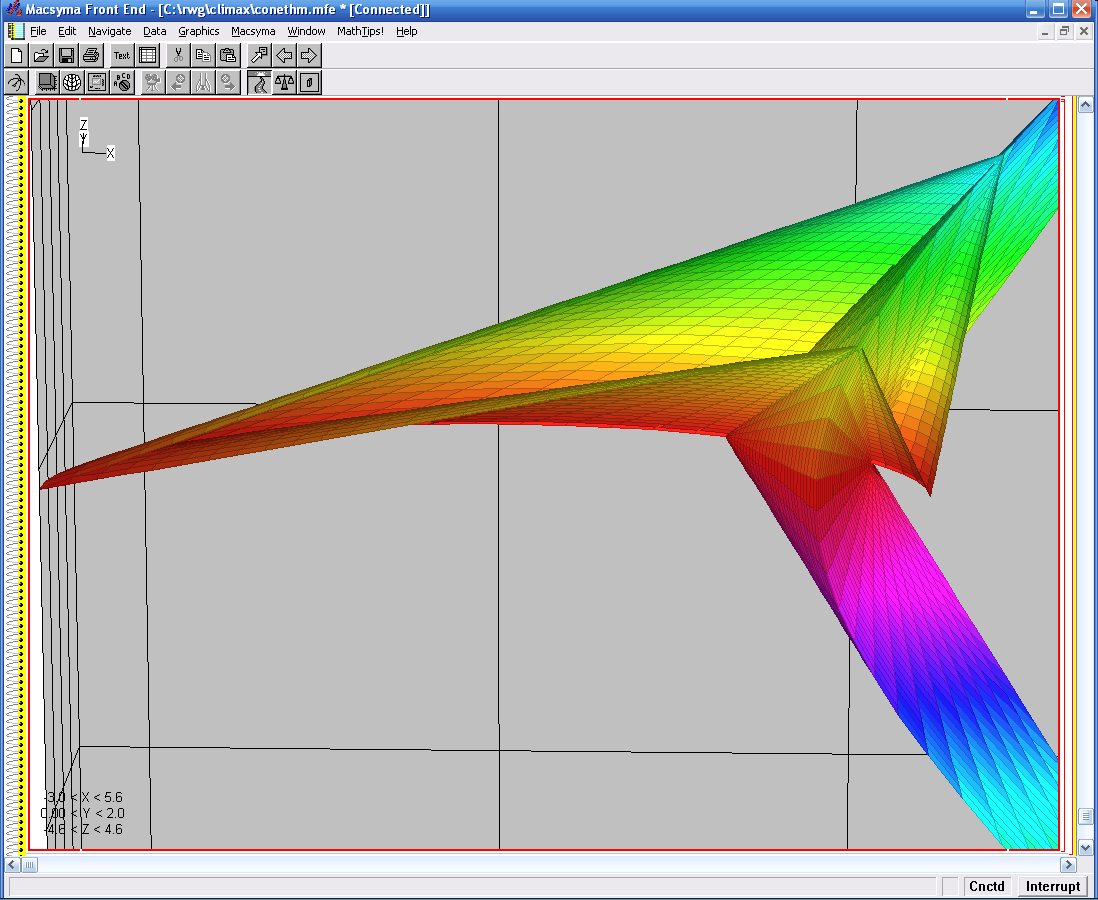The height and width of the screenshot is (900, 1098).
Task: Open the Navigate menu
Action: [x=109, y=31]
